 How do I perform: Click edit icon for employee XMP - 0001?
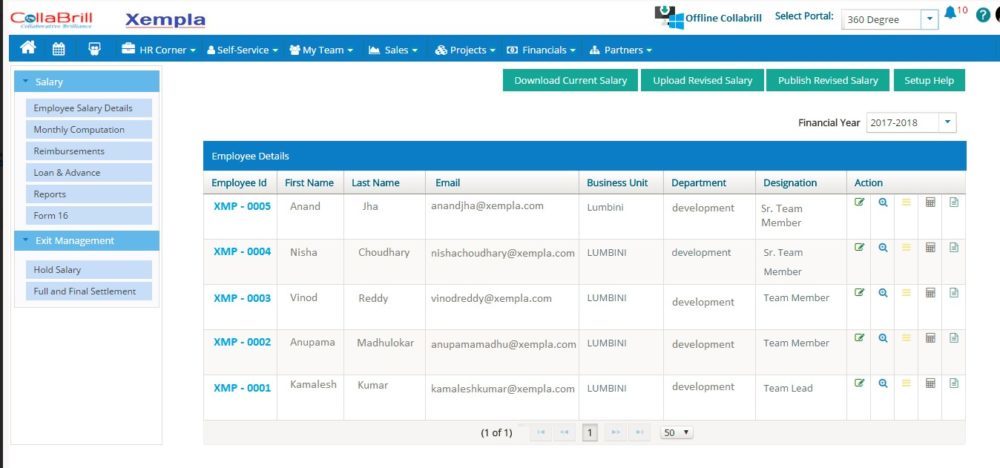click(x=859, y=382)
